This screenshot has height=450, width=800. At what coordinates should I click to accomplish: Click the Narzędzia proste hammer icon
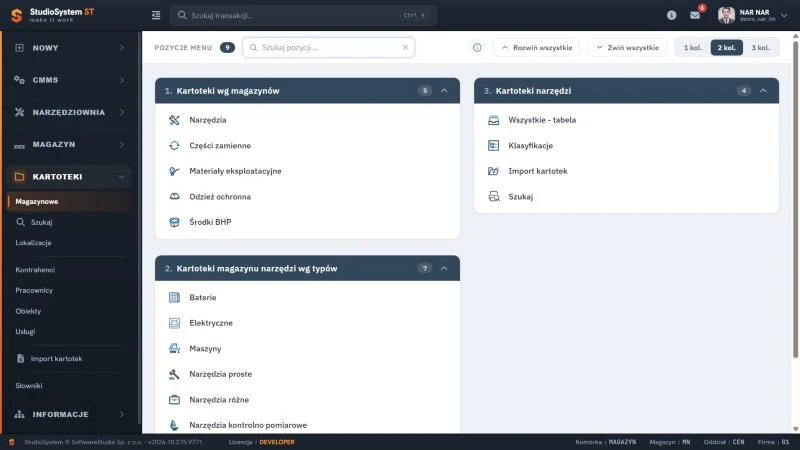tap(174, 374)
